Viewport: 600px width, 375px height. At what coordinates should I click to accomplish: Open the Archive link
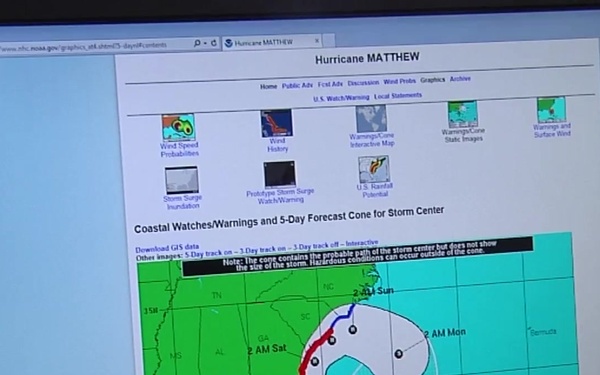coord(460,78)
